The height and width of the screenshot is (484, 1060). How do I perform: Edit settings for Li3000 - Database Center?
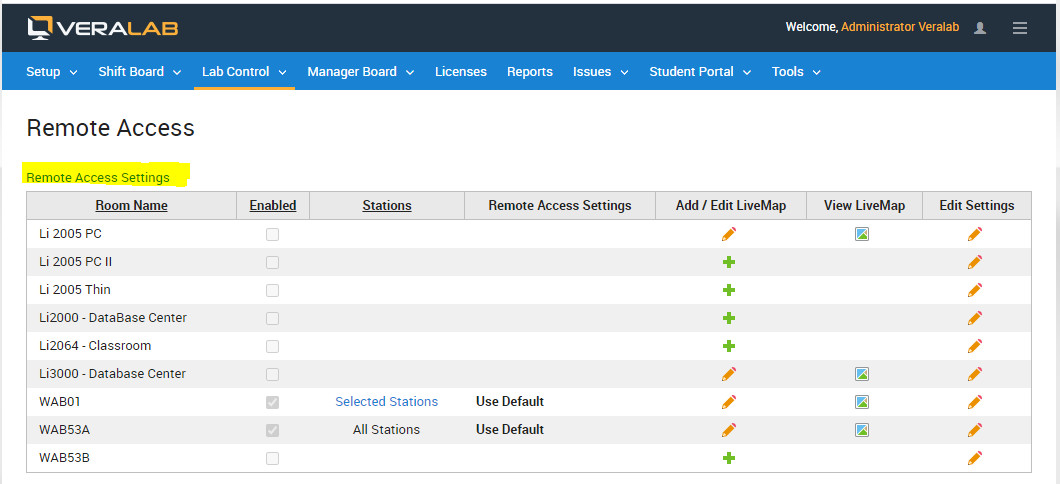[x=974, y=374]
